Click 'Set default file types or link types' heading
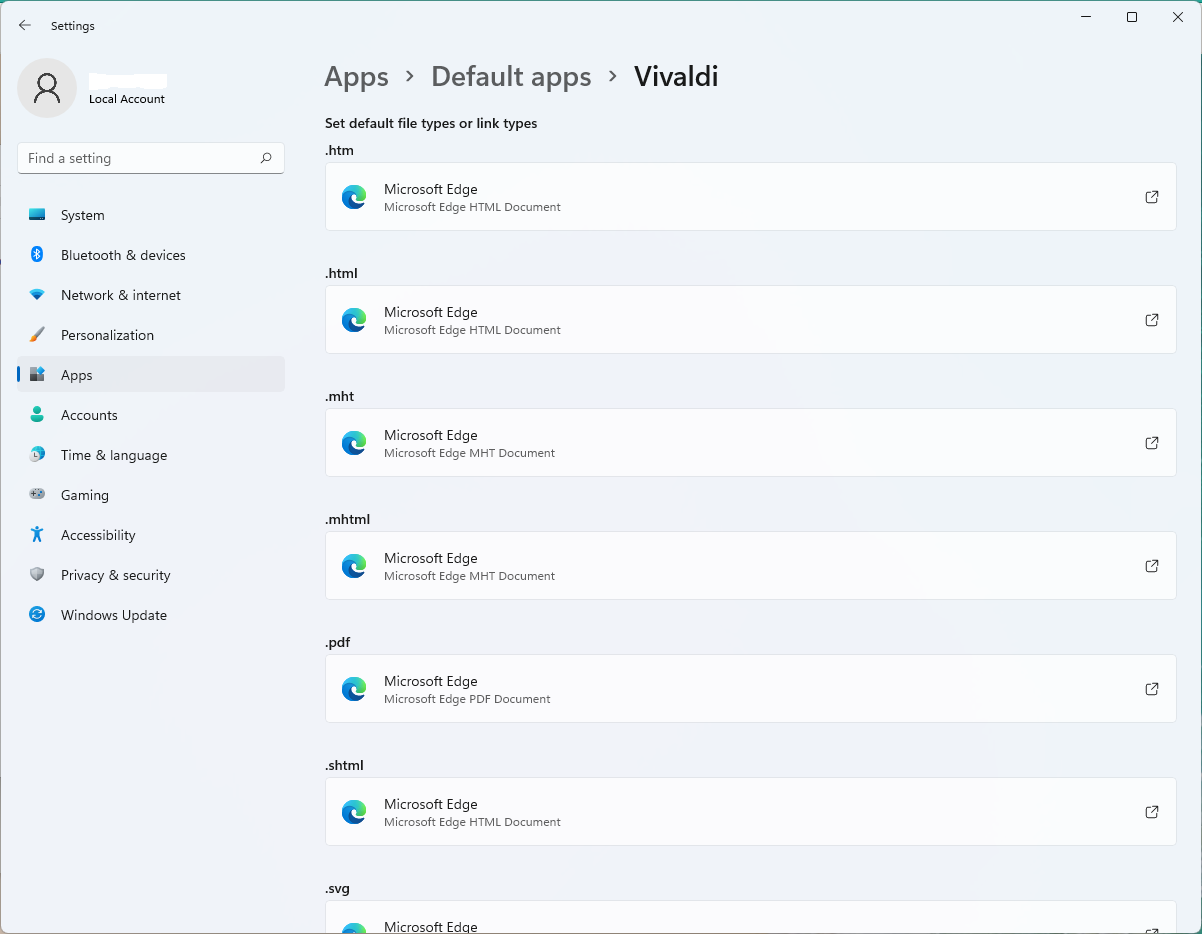The height and width of the screenshot is (934, 1202). click(x=431, y=124)
